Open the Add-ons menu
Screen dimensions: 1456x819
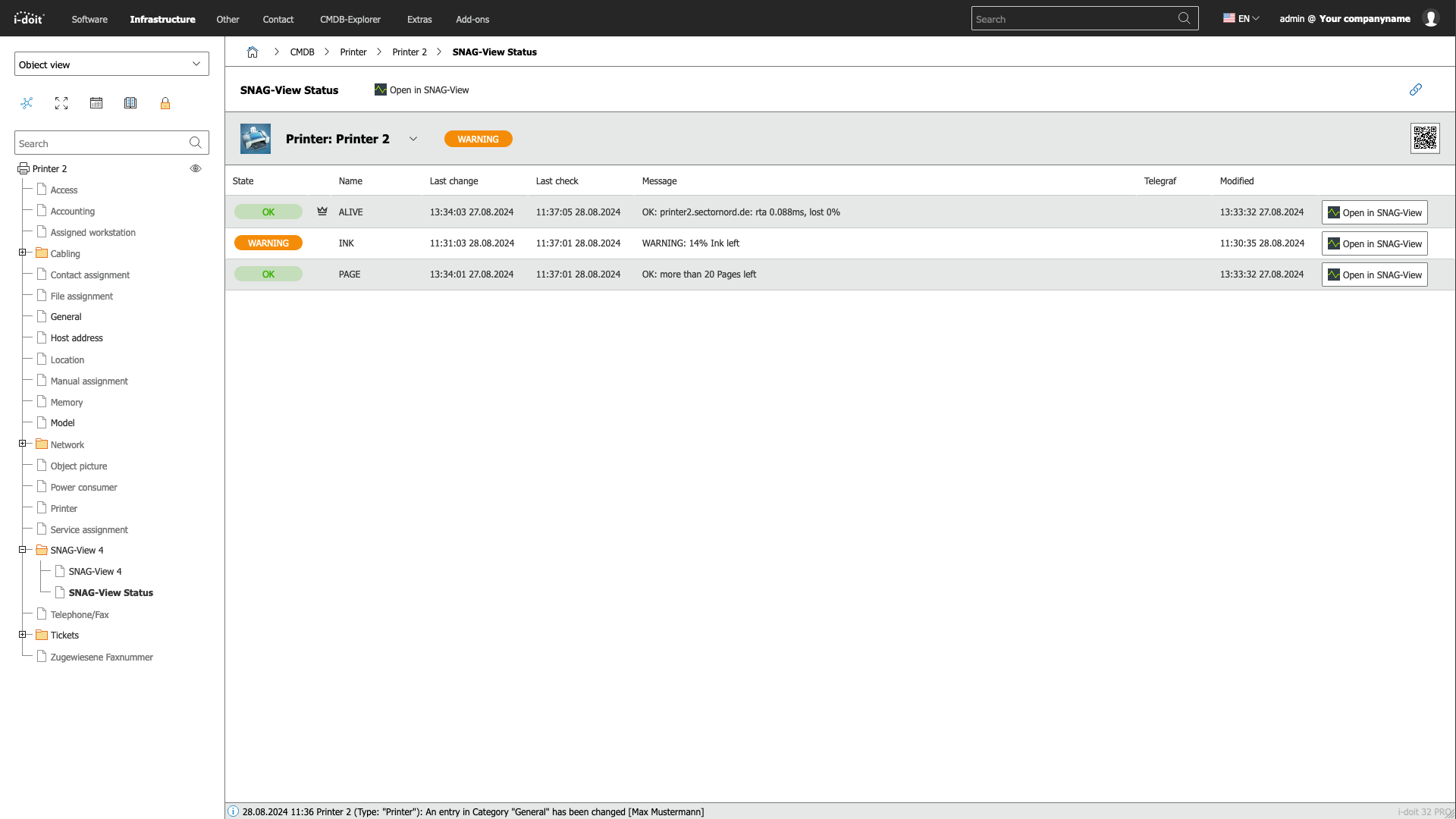click(472, 19)
